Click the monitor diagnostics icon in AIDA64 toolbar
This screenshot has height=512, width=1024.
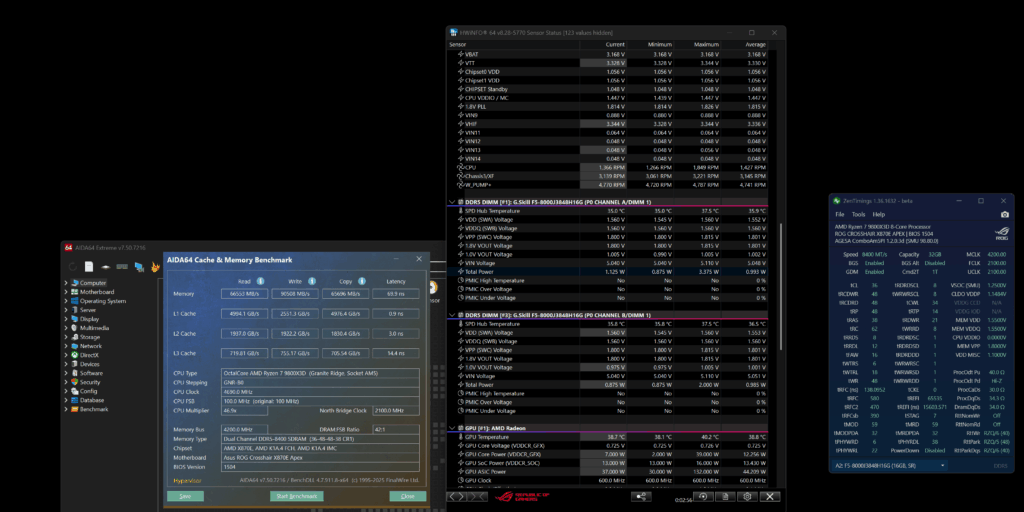coord(139,266)
